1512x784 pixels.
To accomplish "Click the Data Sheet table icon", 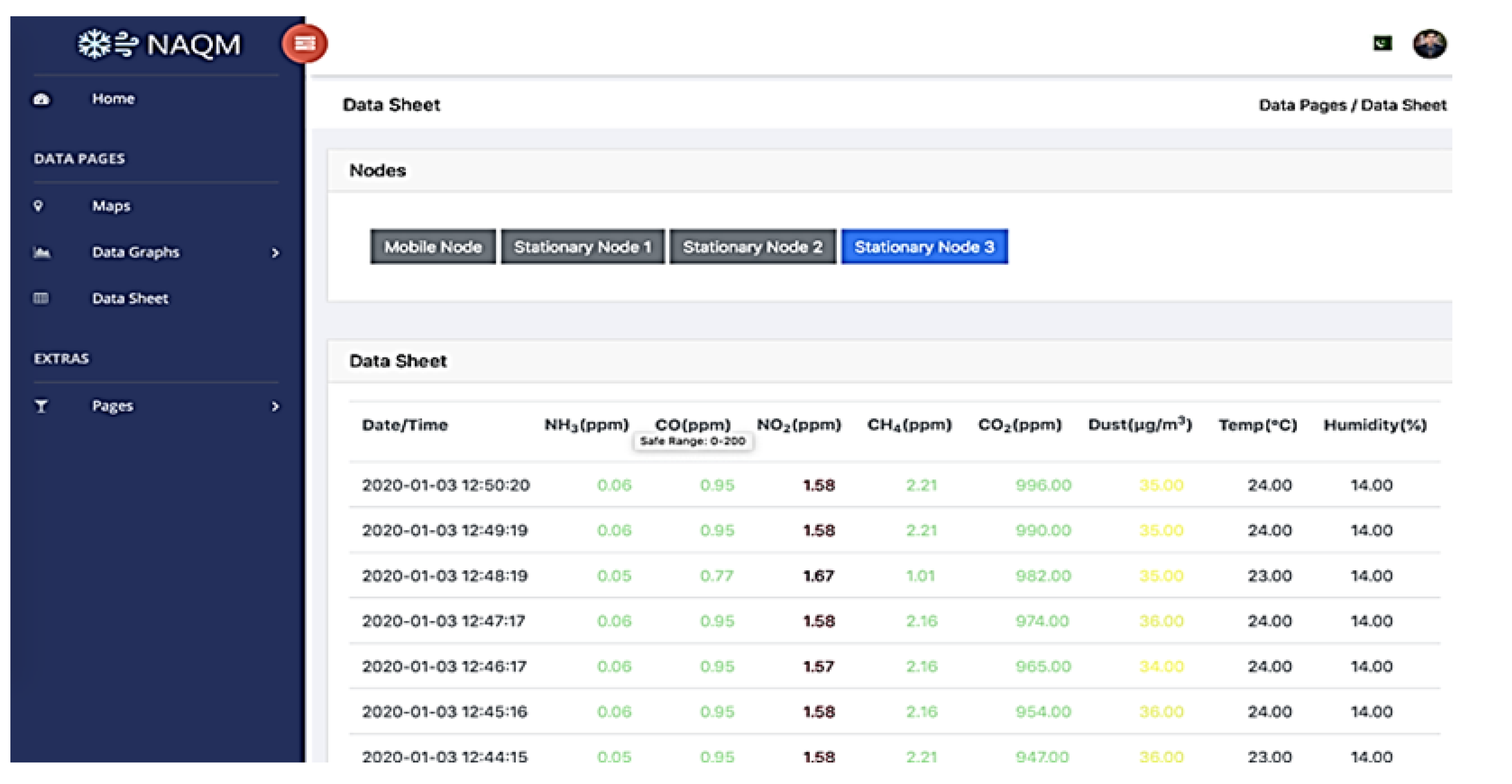I will [41, 298].
